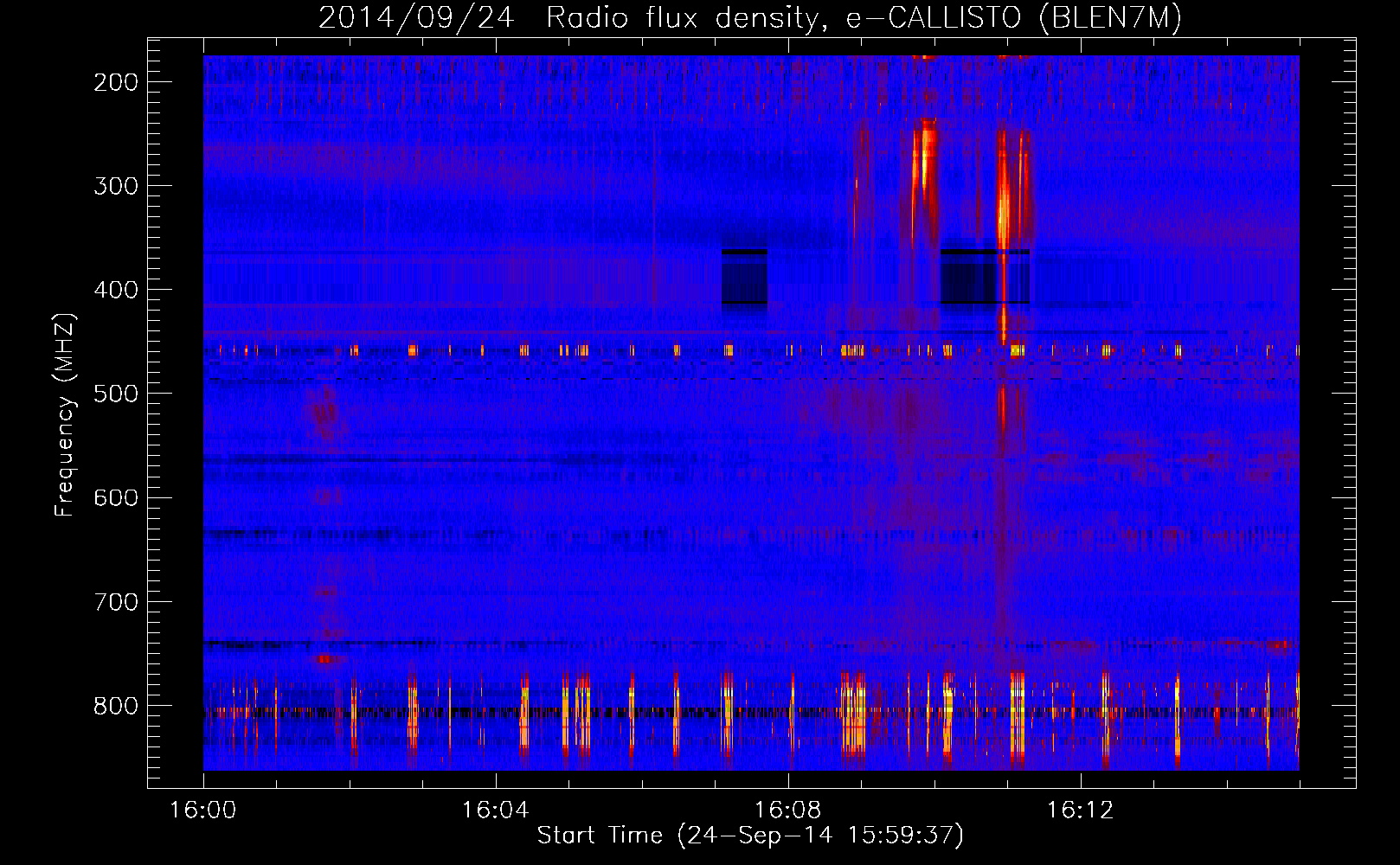Click the 300 frequency tick label

(116, 186)
